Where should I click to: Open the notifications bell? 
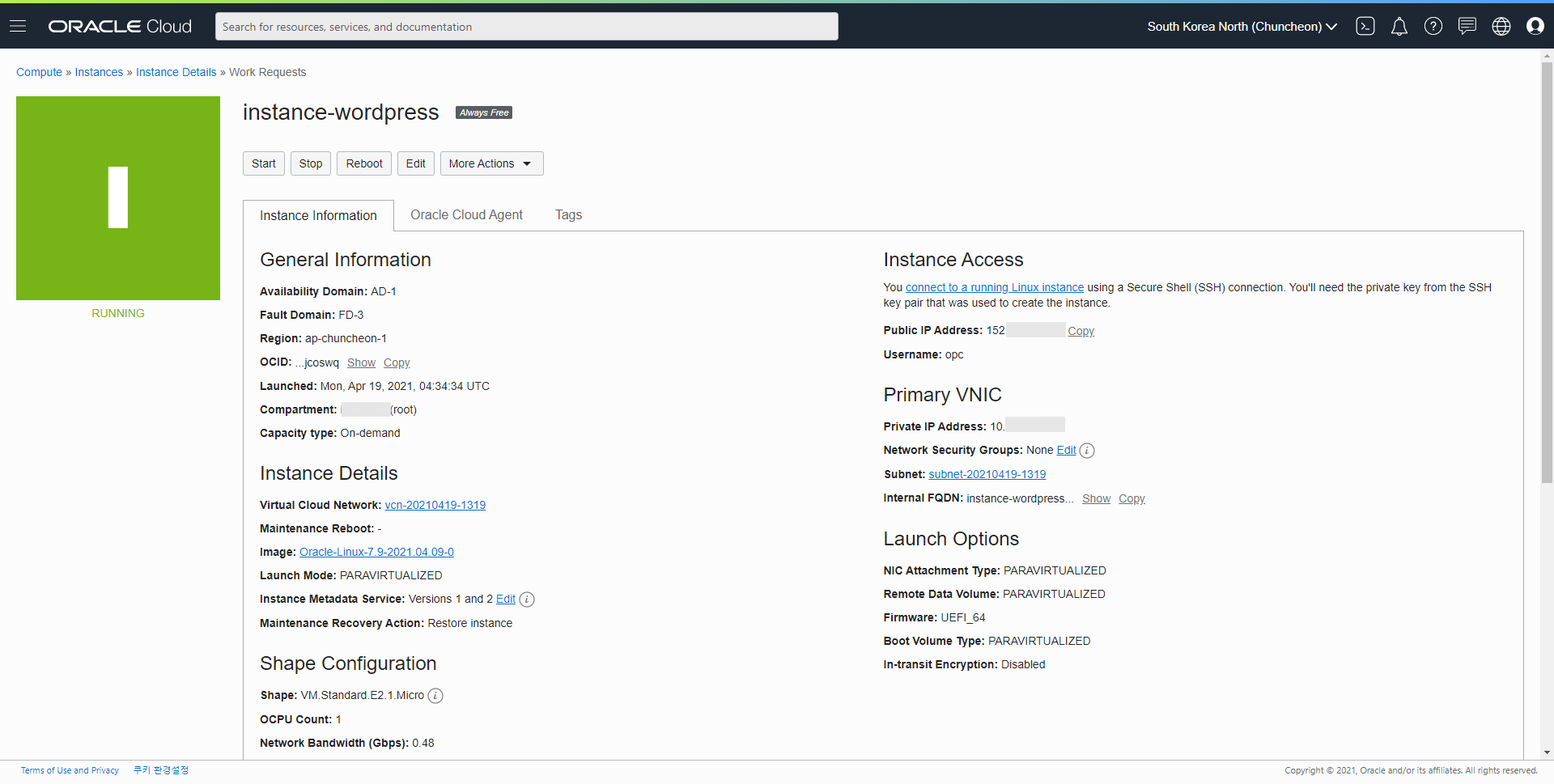pyautogui.click(x=1399, y=27)
